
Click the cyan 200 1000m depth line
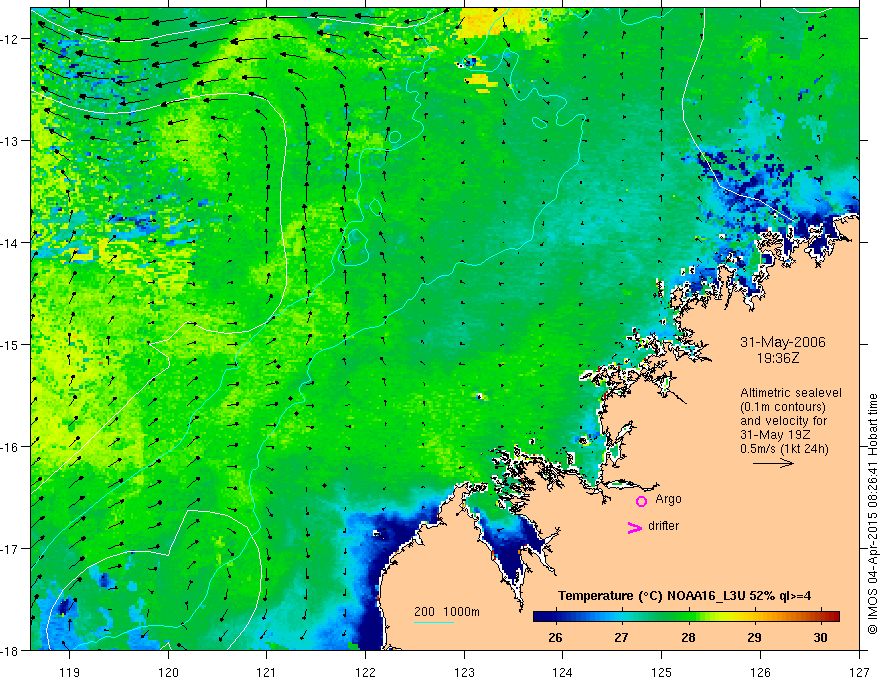pos(434,622)
